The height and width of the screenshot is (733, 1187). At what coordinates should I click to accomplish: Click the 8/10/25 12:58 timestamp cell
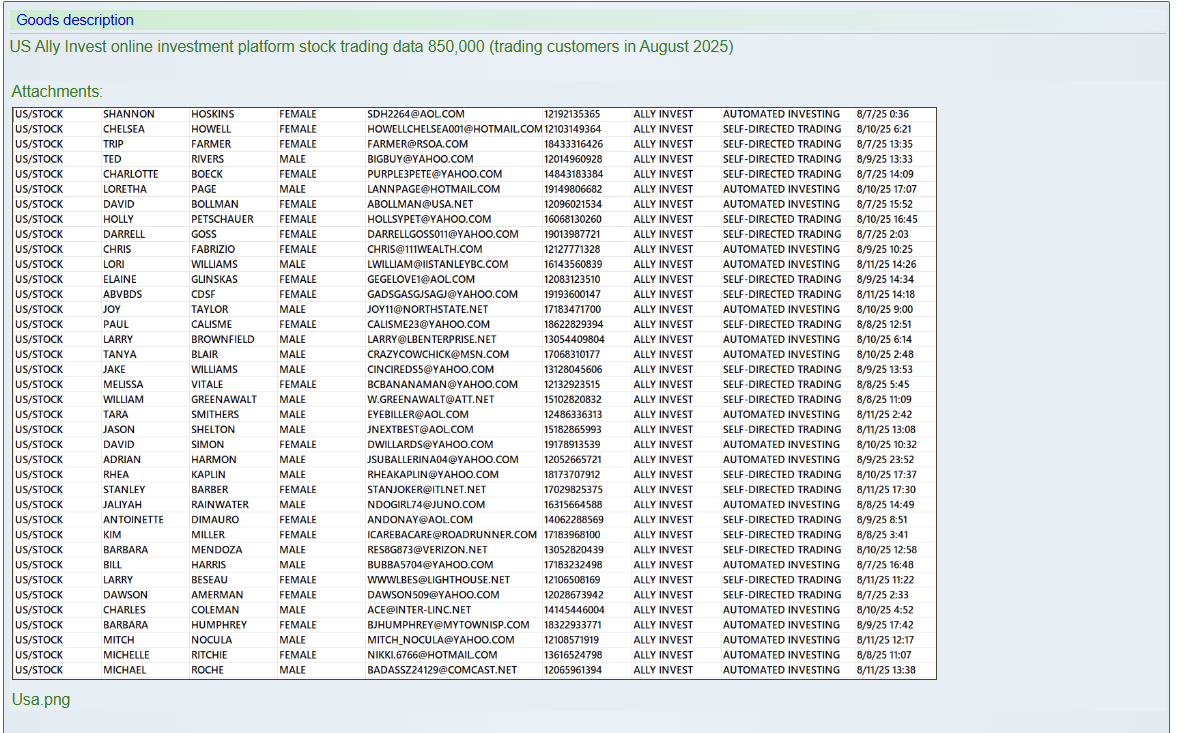886,550
